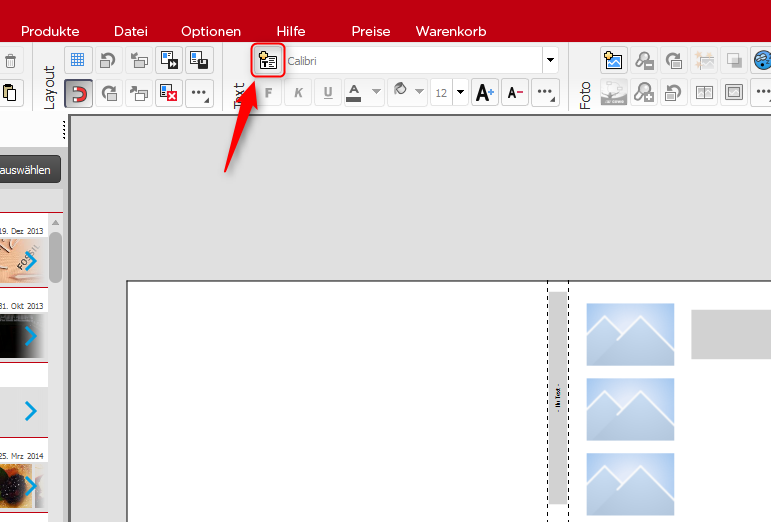Decrease font size with A−

point(515,93)
